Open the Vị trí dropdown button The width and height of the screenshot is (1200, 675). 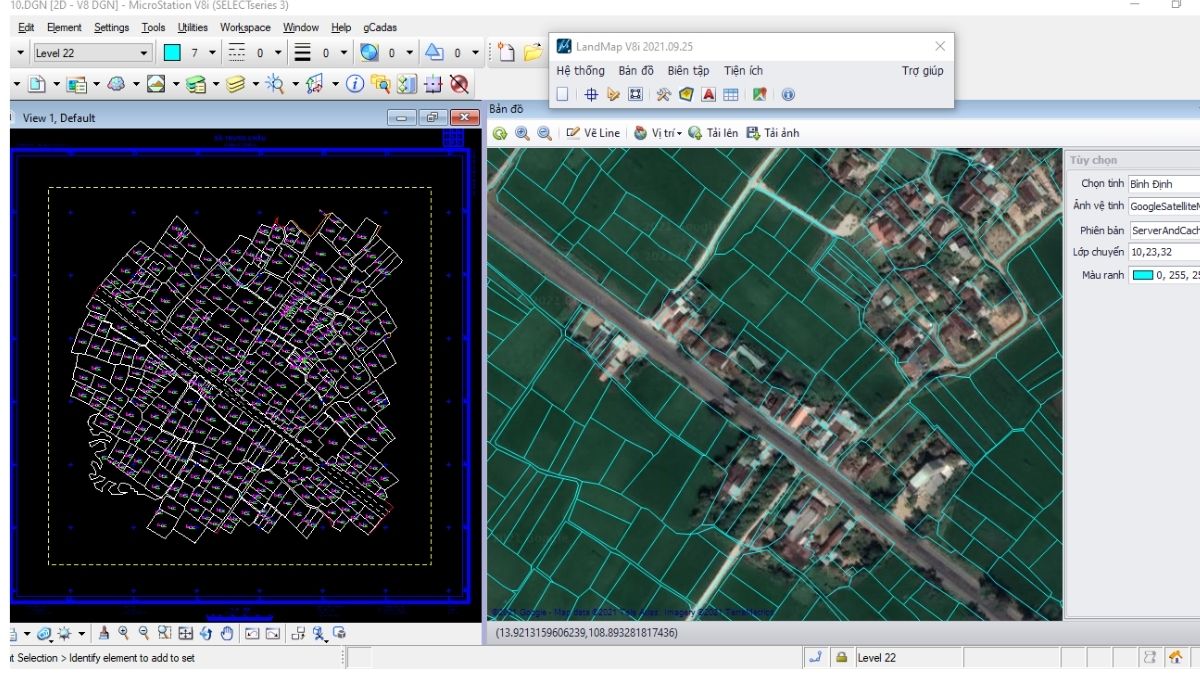(658, 133)
